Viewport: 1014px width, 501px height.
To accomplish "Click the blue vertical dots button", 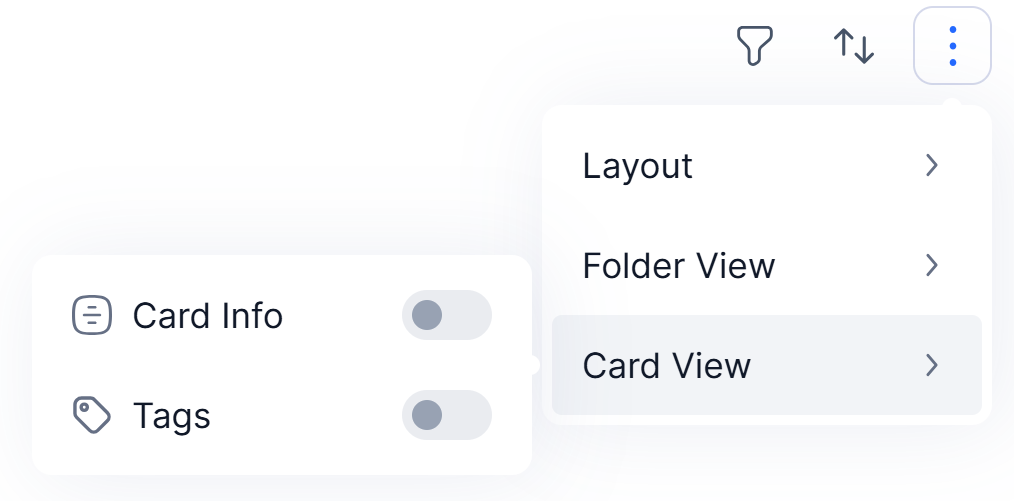I will (953, 46).
